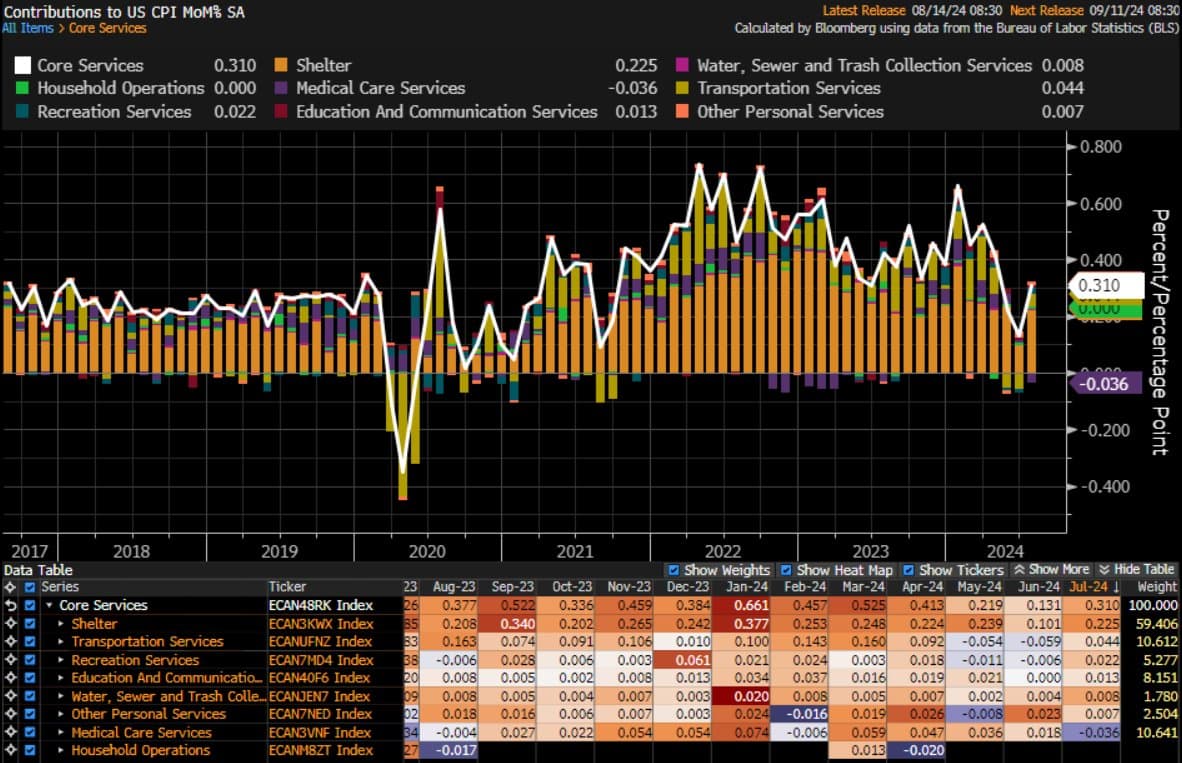Toggle the Show Heat Map checkbox
Screen dimensions: 1182x763
coord(785,570)
